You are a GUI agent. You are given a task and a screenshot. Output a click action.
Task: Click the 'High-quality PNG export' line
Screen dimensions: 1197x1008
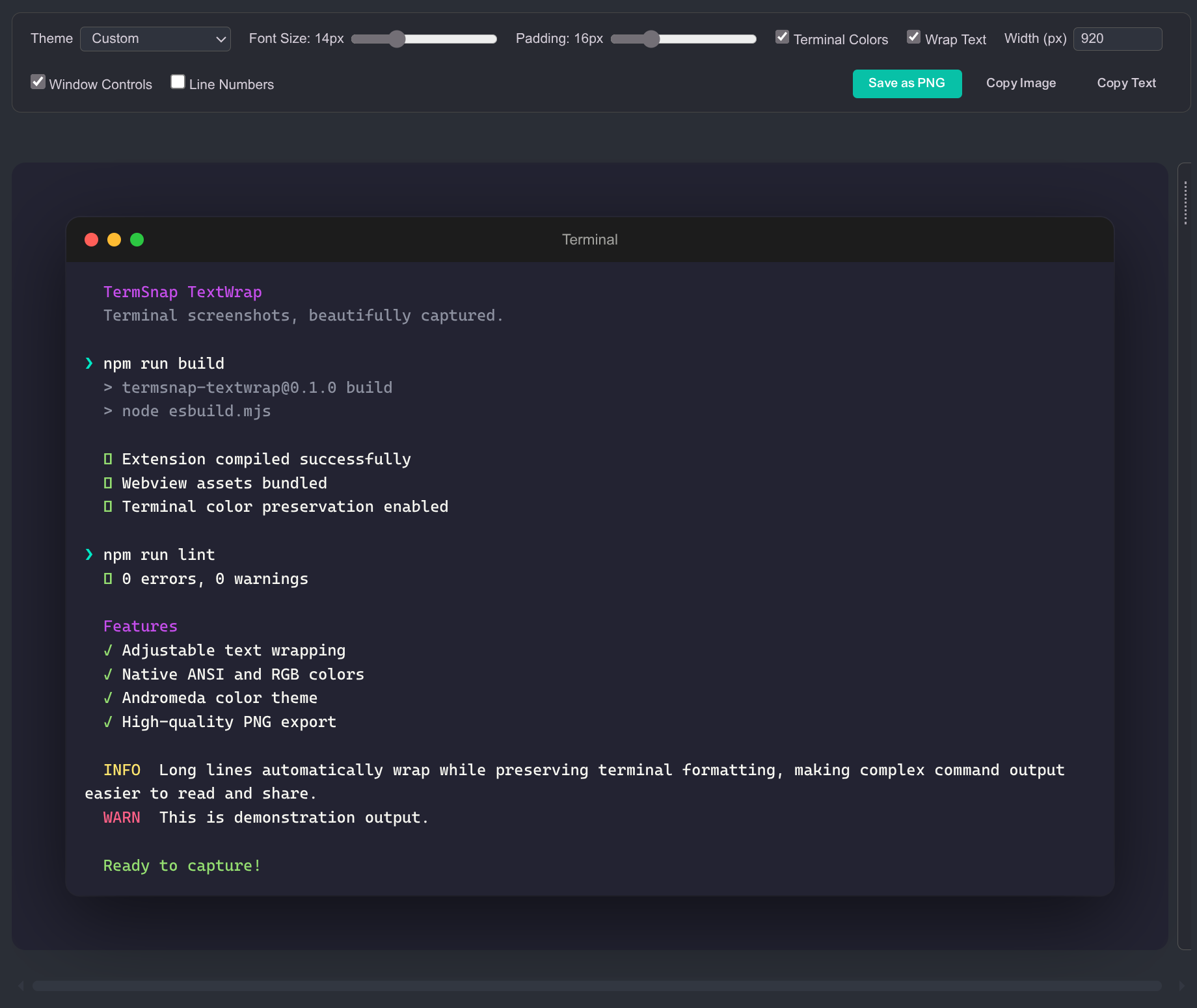coord(229,722)
